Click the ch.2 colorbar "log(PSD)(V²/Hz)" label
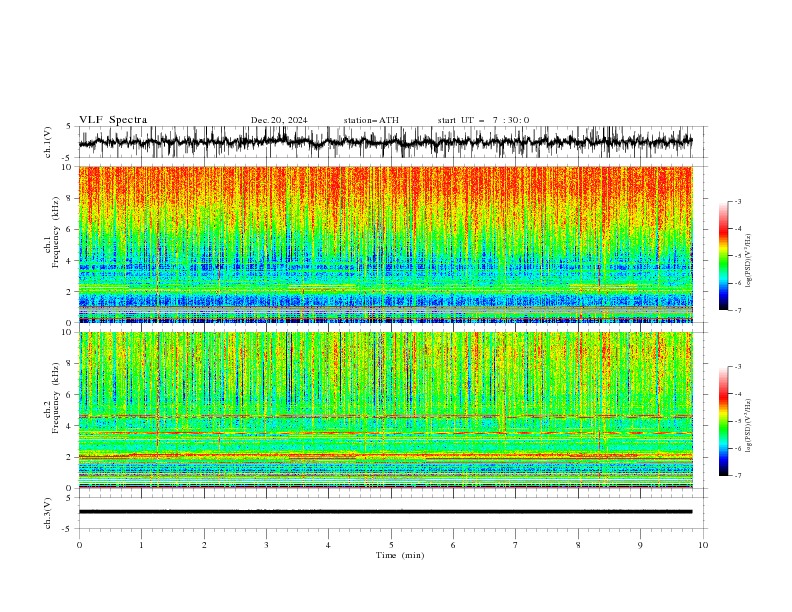Screen dimensions: 792x612 click(x=749, y=425)
